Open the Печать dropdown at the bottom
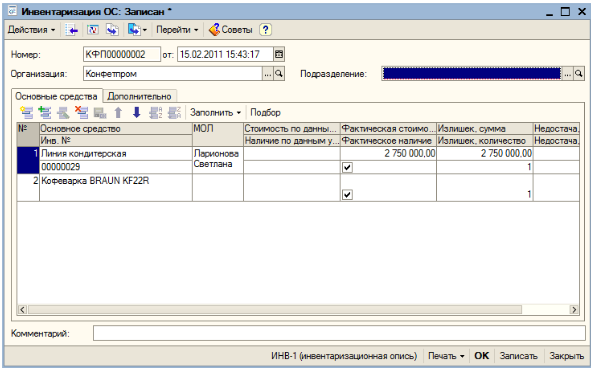This screenshot has width=591, height=370. [446, 356]
